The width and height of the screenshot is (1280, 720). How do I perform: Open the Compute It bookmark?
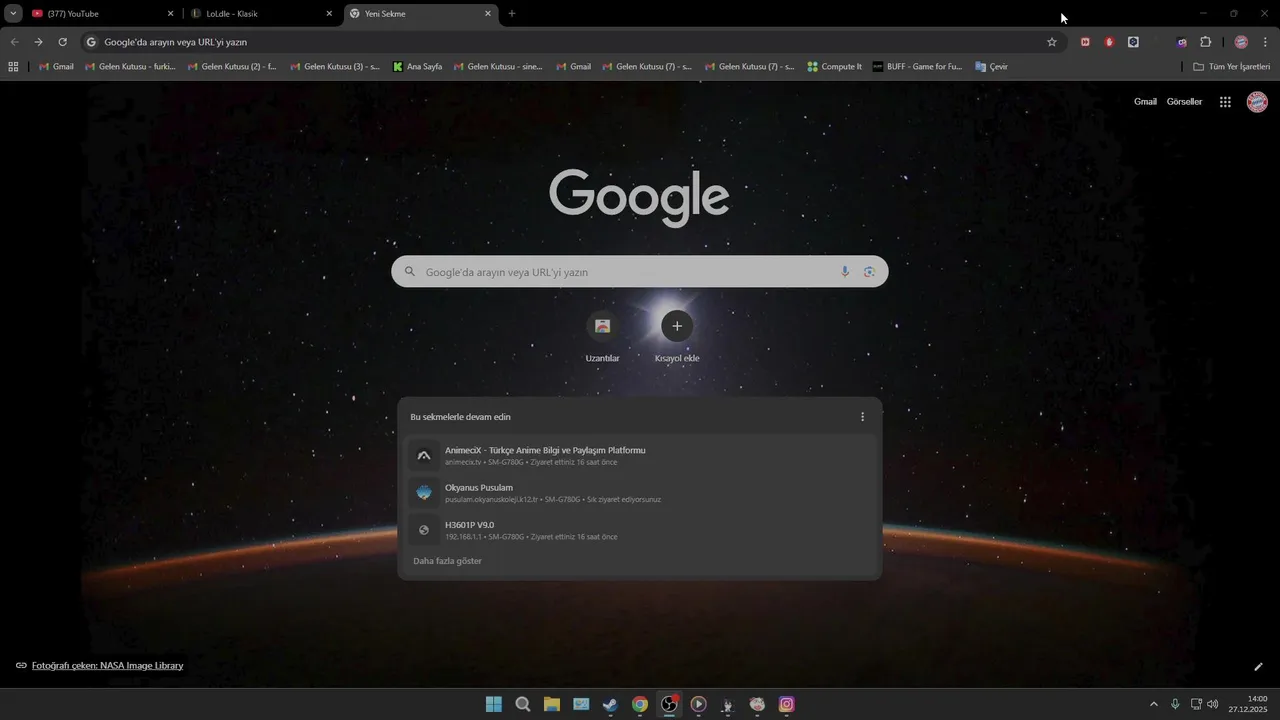[x=834, y=67]
